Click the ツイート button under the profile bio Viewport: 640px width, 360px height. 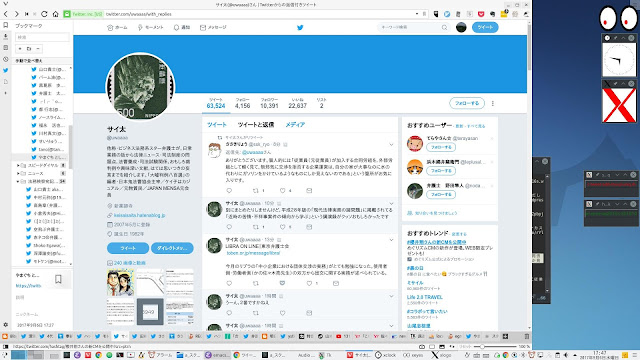(128, 248)
